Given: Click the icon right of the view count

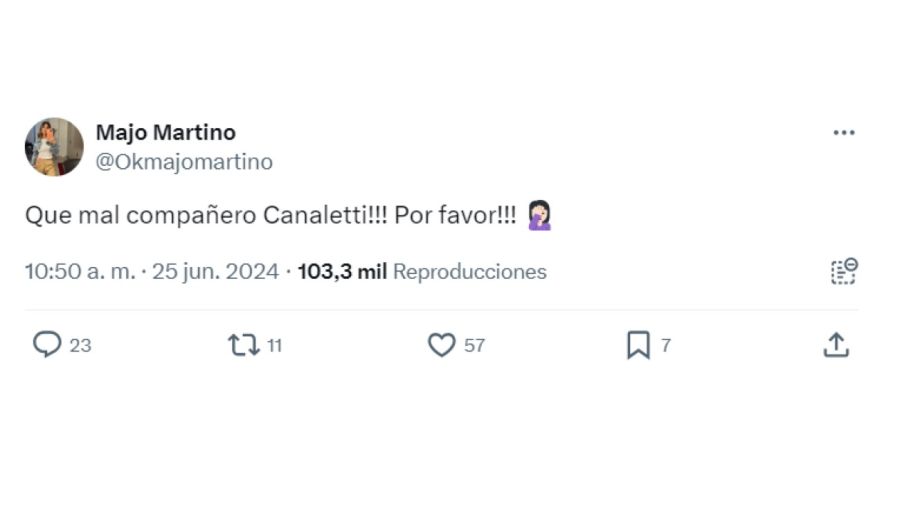Looking at the screenshot, I should coord(844,271).
